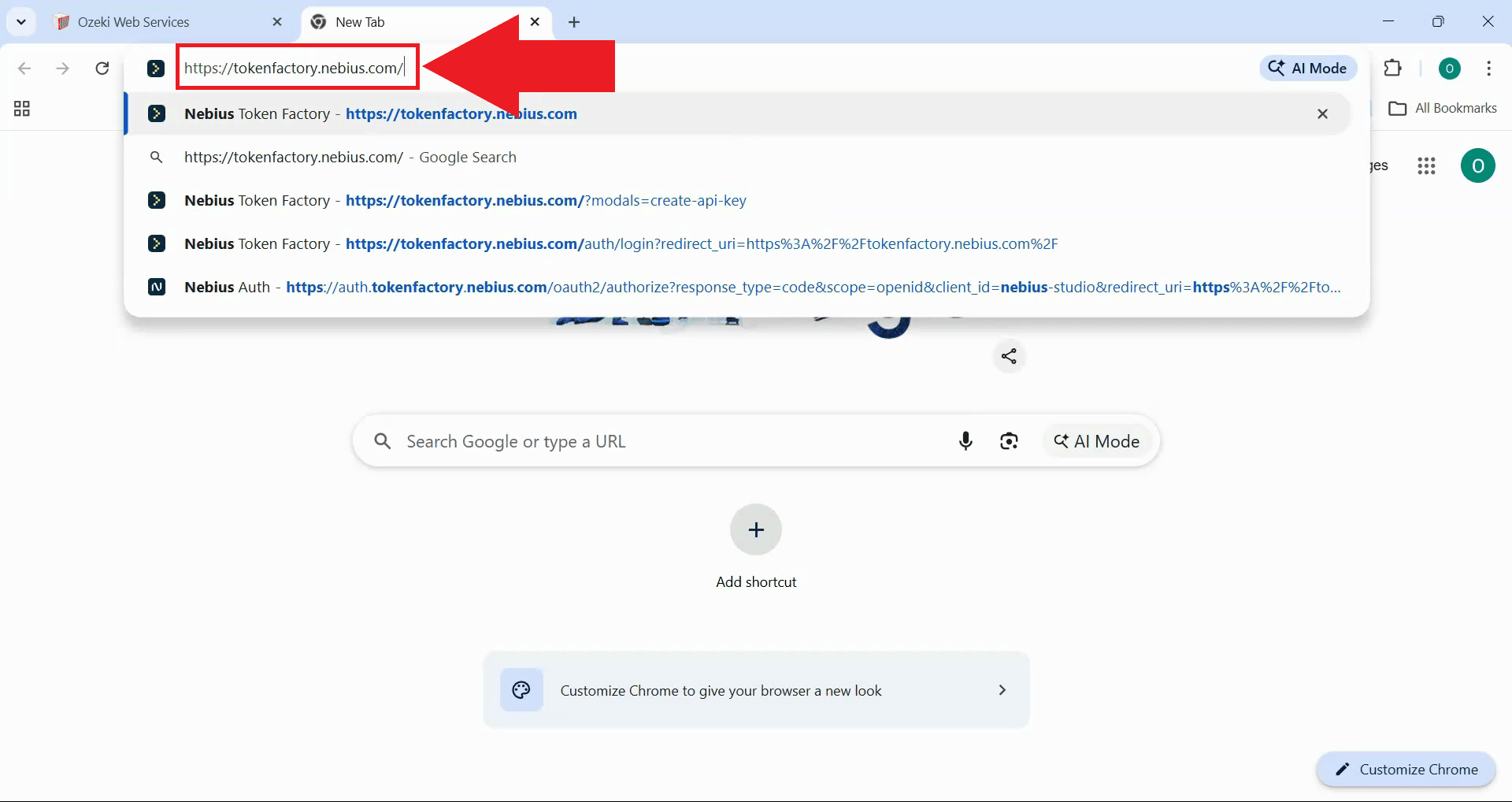The height and width of the screenshot is (802, 1512).
Task: Open the Extensions puzzle icon
Action: tap(1392, 69)
